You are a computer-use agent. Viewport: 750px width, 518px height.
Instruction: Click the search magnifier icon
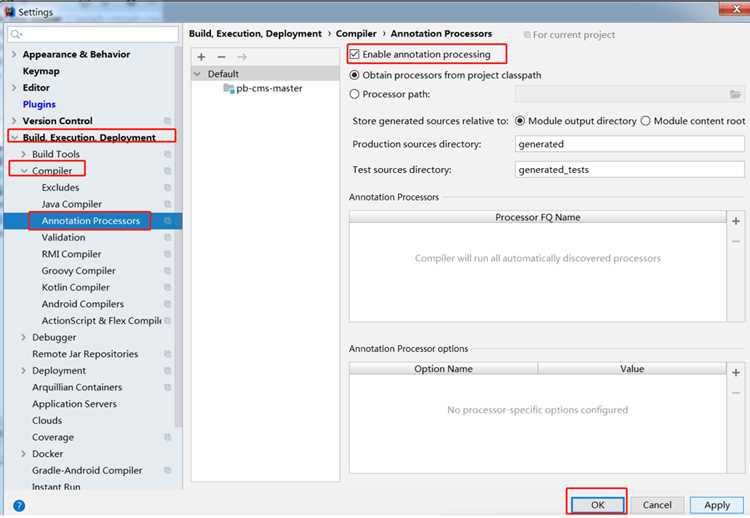(x=16, y=34)
